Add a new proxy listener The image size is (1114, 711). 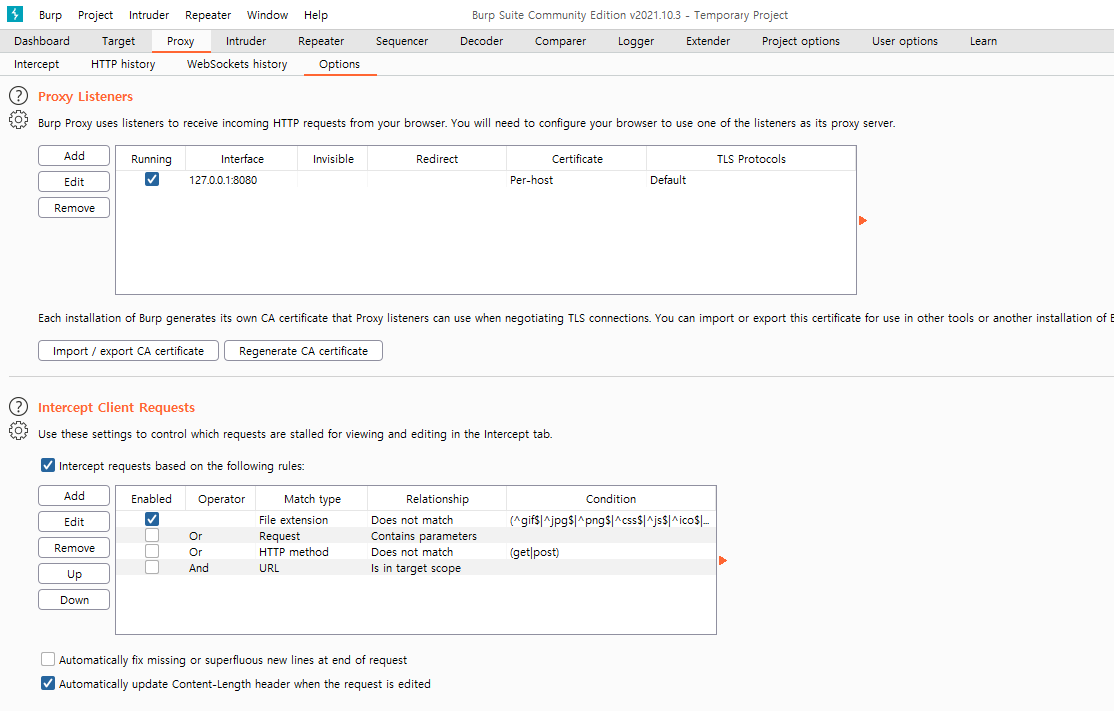point(74,156)
